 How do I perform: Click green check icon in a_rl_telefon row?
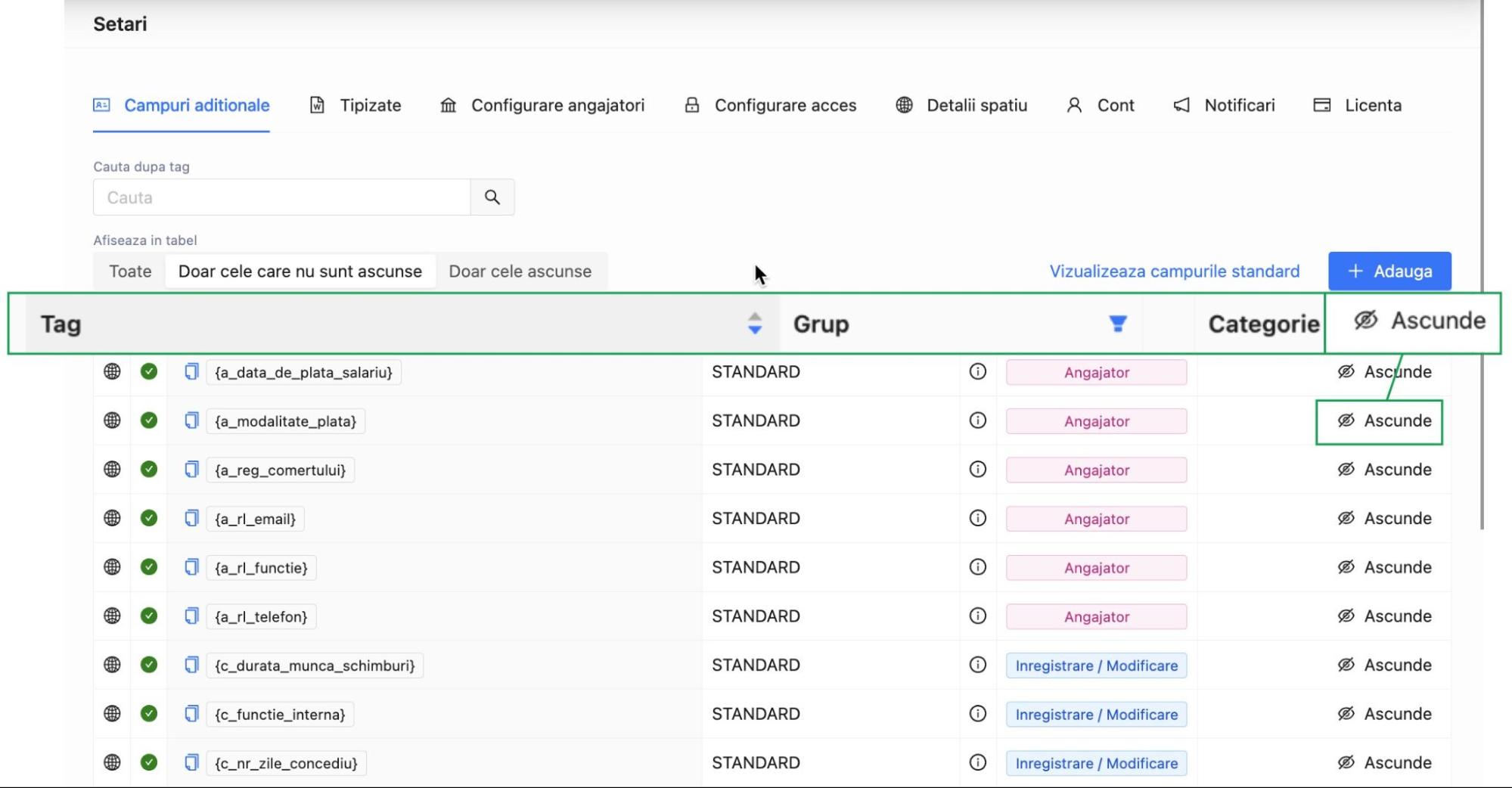[149, 616]
